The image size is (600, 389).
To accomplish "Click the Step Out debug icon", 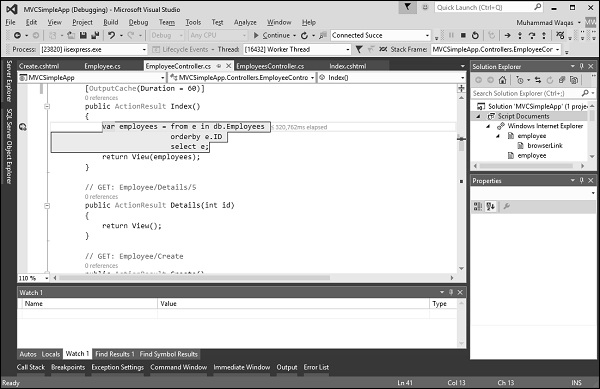I will click(x=544, y=35).
